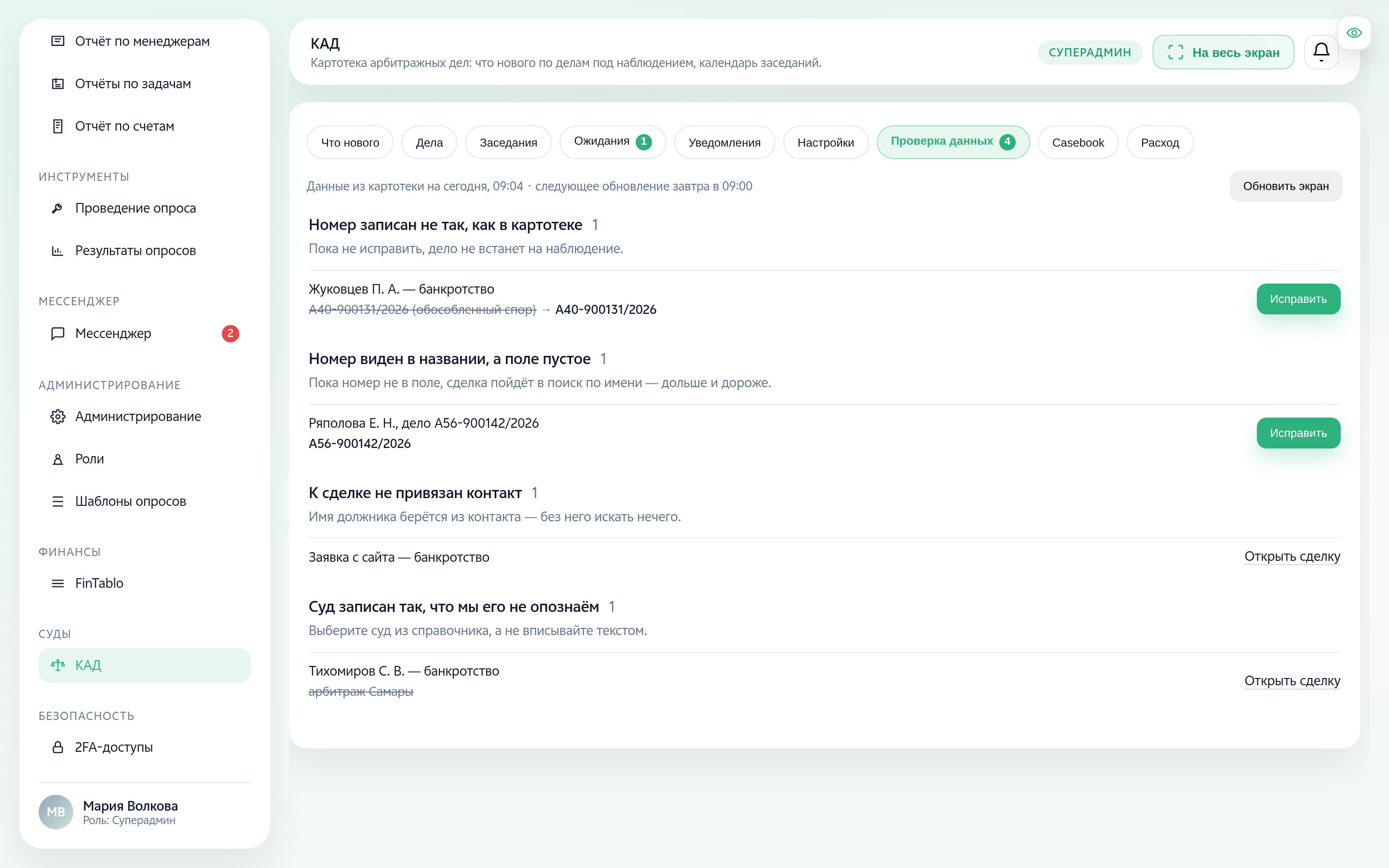1389x868 pixels.
Task: Click the МВ user avatar
Action: point(55,812)
